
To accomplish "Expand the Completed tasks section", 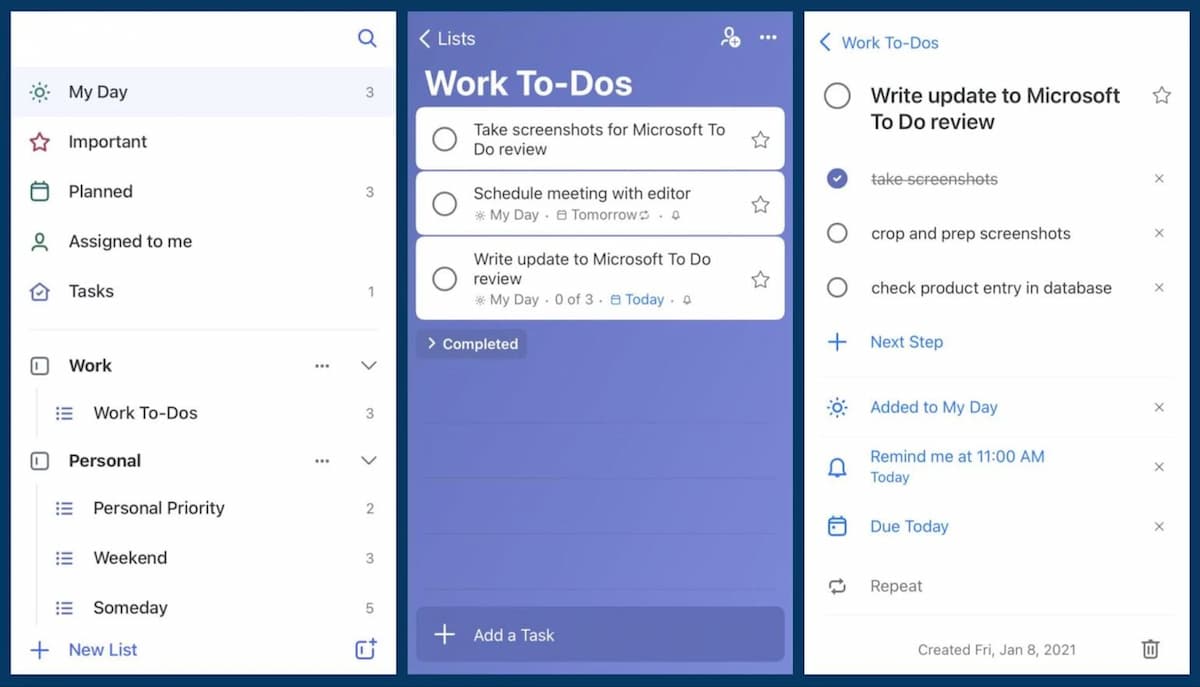I will pos(472,344).
